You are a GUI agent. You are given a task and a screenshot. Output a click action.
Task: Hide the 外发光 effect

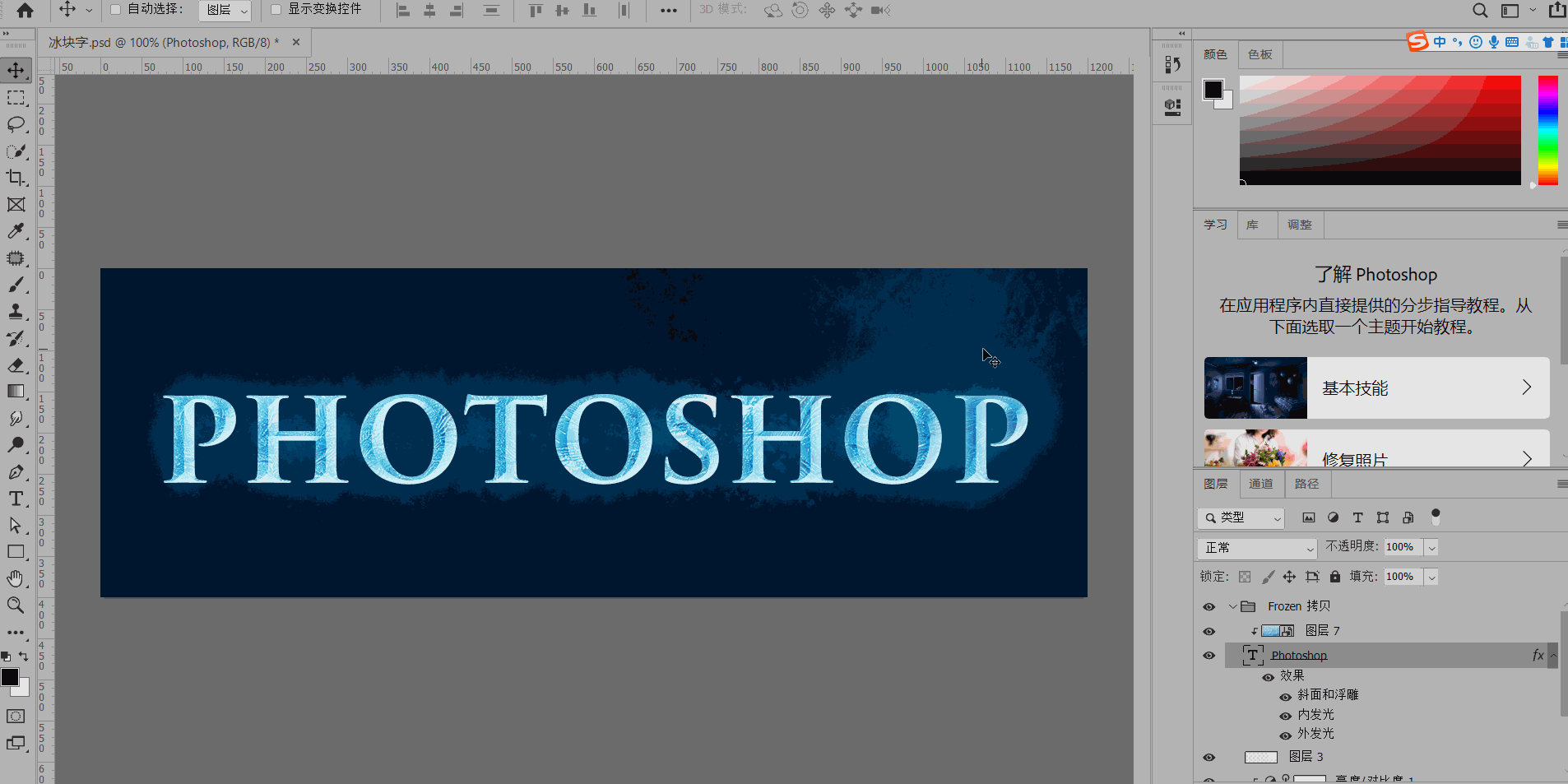coord(1285,735)
